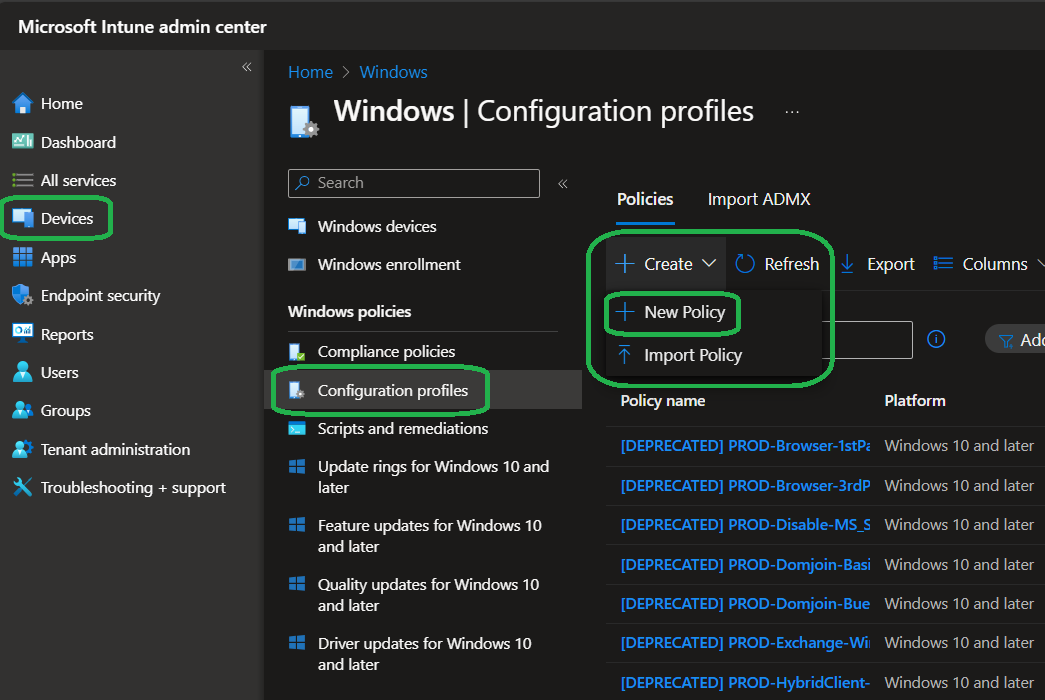Click the Apps grid icon

[x=22, y=258]
